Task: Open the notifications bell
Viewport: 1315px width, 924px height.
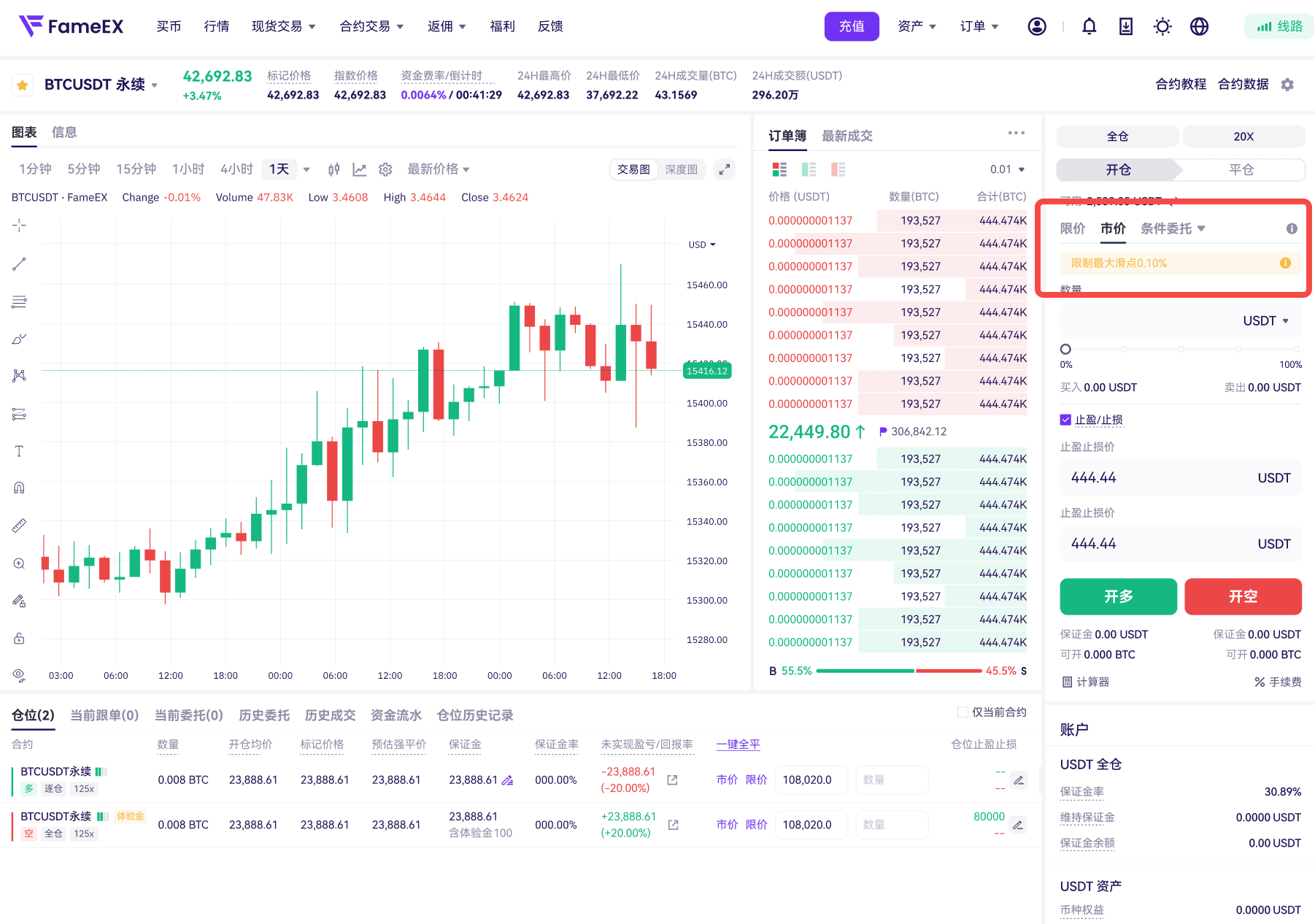Action: [x=1089, y=27]
